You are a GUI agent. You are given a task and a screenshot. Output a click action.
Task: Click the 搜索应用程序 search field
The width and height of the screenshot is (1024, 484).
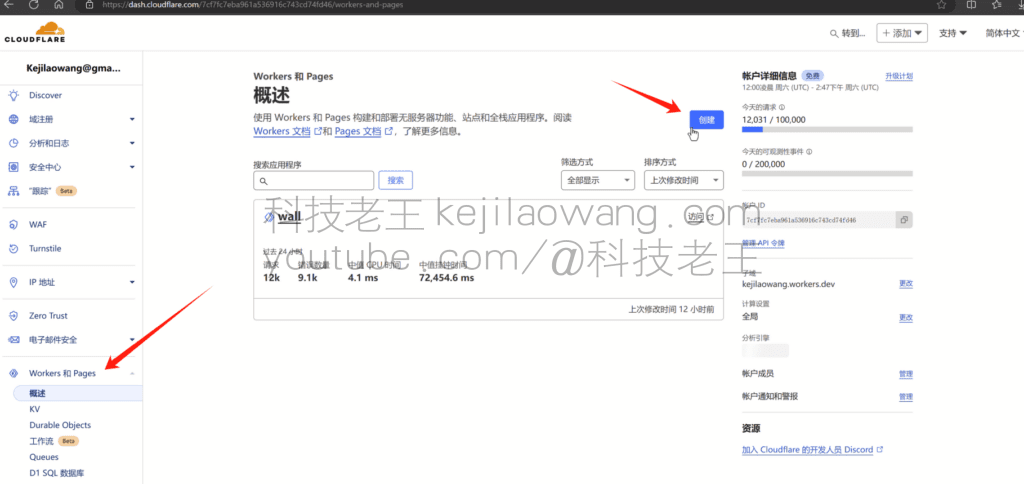[x=314, y=181]
